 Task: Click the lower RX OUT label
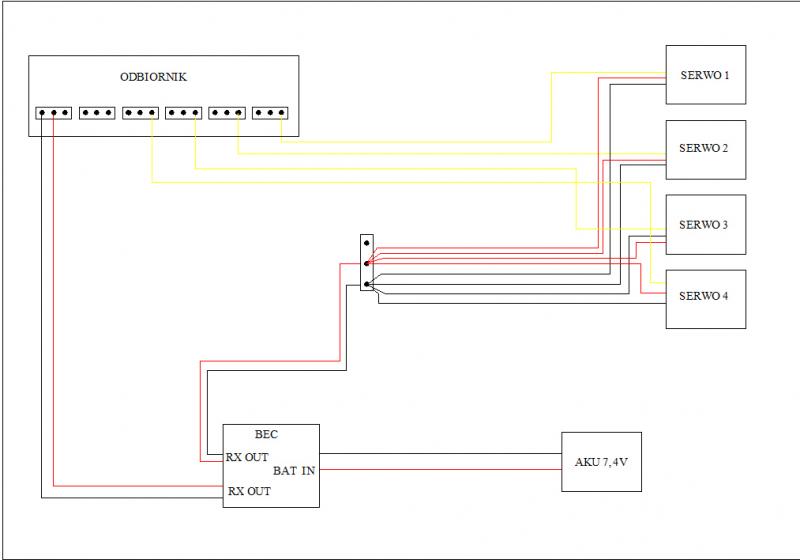coord(249,492)
